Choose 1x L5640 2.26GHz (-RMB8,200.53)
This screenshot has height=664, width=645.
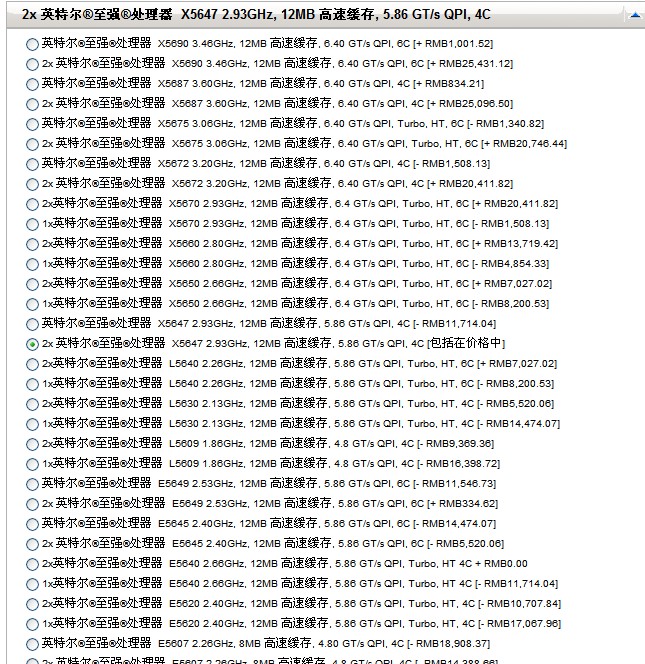coord(32,384)
